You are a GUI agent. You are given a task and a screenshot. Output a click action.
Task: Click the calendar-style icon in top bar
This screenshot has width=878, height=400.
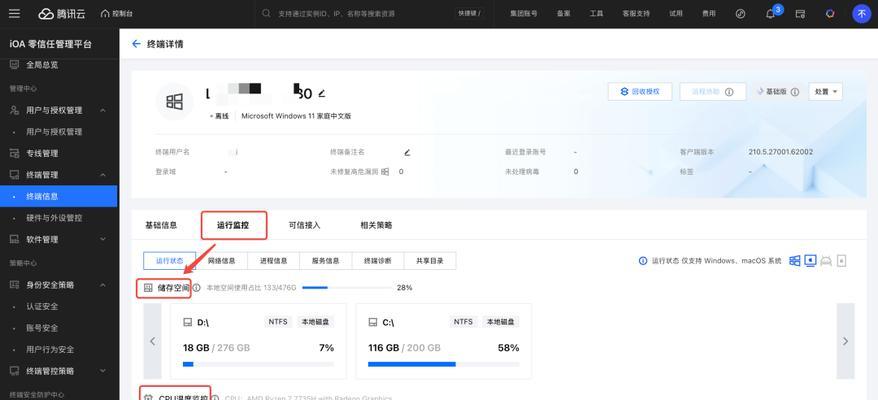point(801,14)
